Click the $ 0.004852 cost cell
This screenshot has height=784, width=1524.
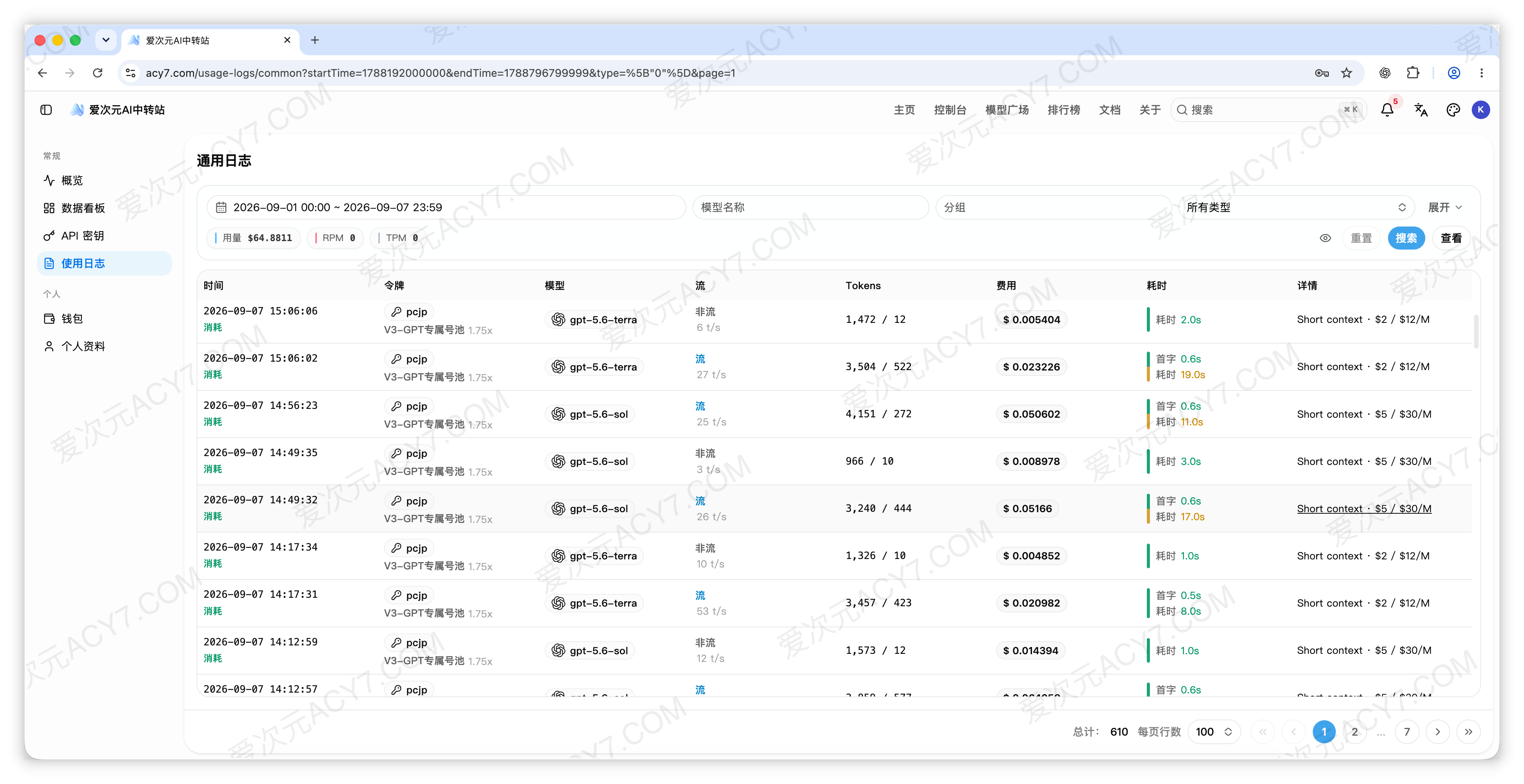(x=1032, y=556)
